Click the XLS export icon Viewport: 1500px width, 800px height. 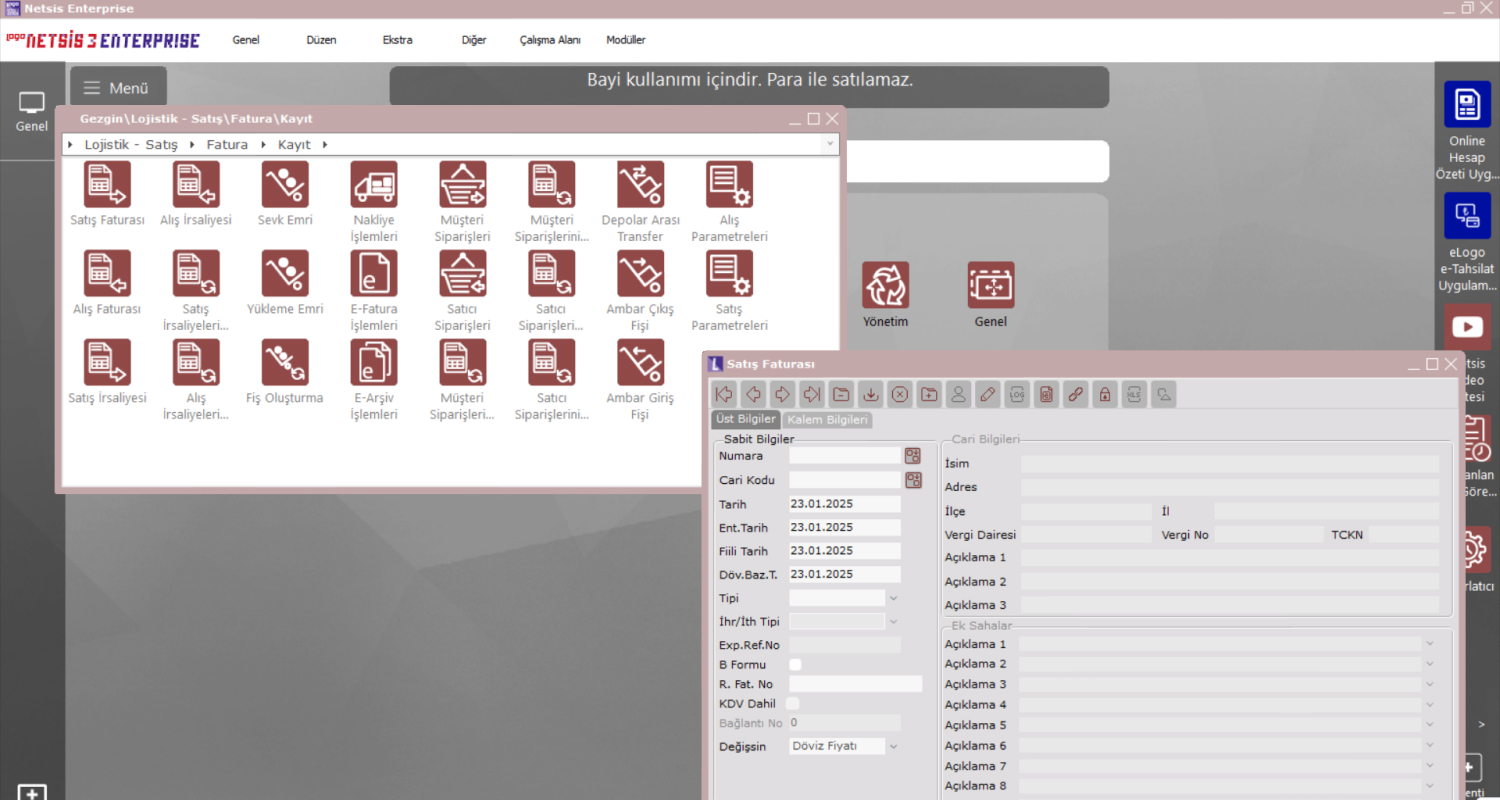pos(1134,394)
